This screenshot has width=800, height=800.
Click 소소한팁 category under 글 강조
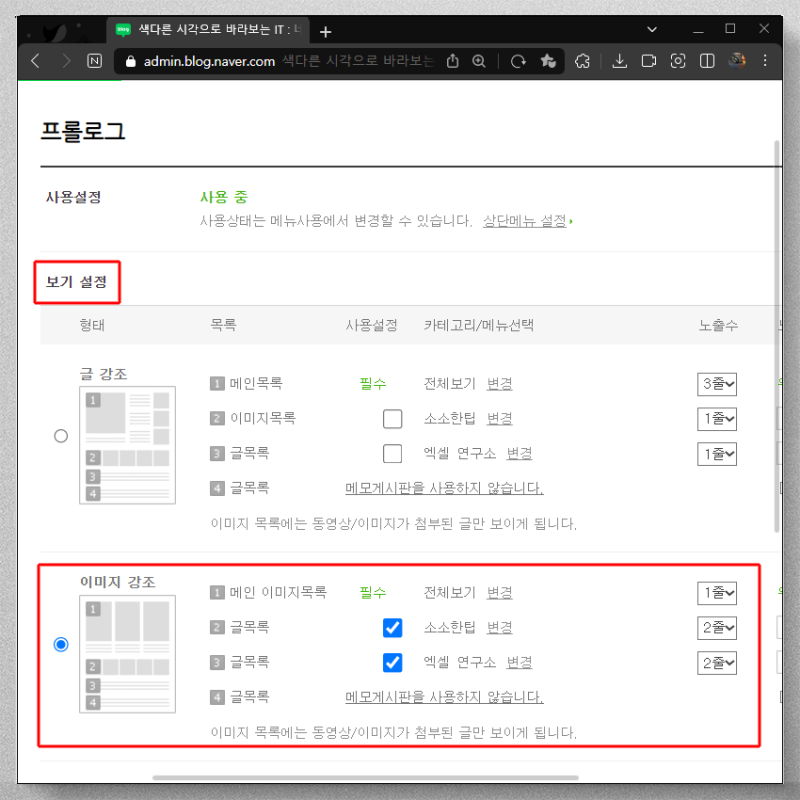click(449, 419)
